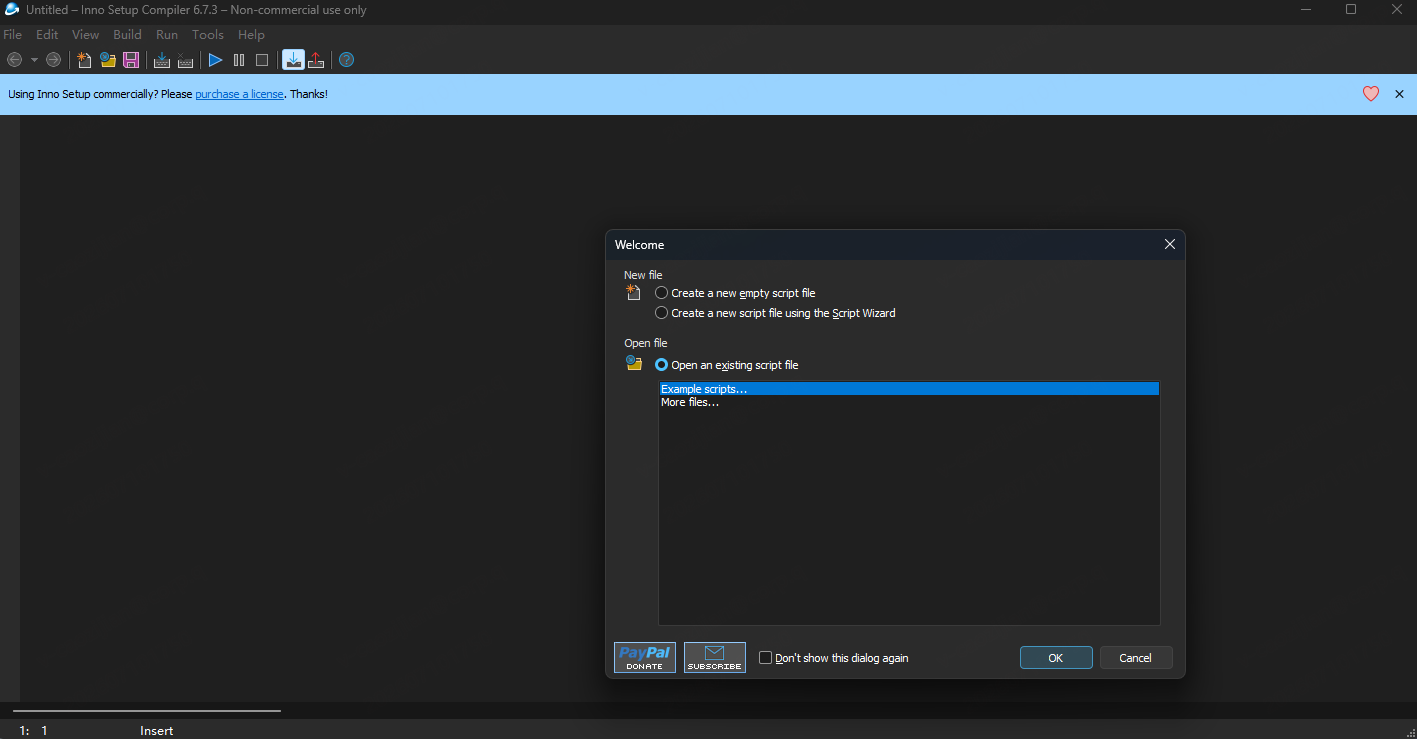Click the Pause toolbar icon
This screenshot has height=739, width=1417.
239,60
